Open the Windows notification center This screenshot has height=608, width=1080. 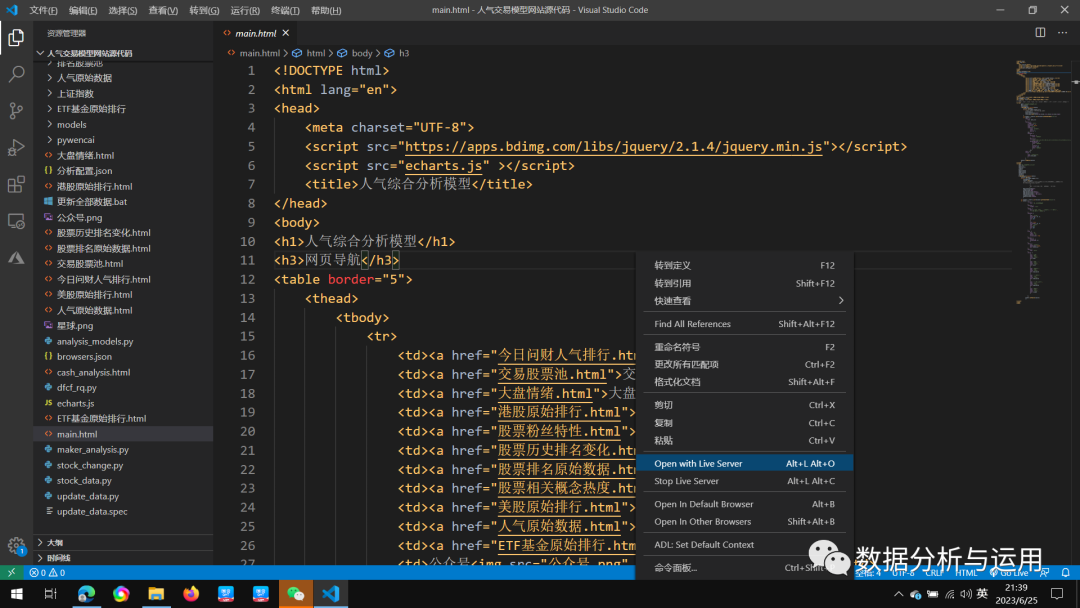[1057, 594]
